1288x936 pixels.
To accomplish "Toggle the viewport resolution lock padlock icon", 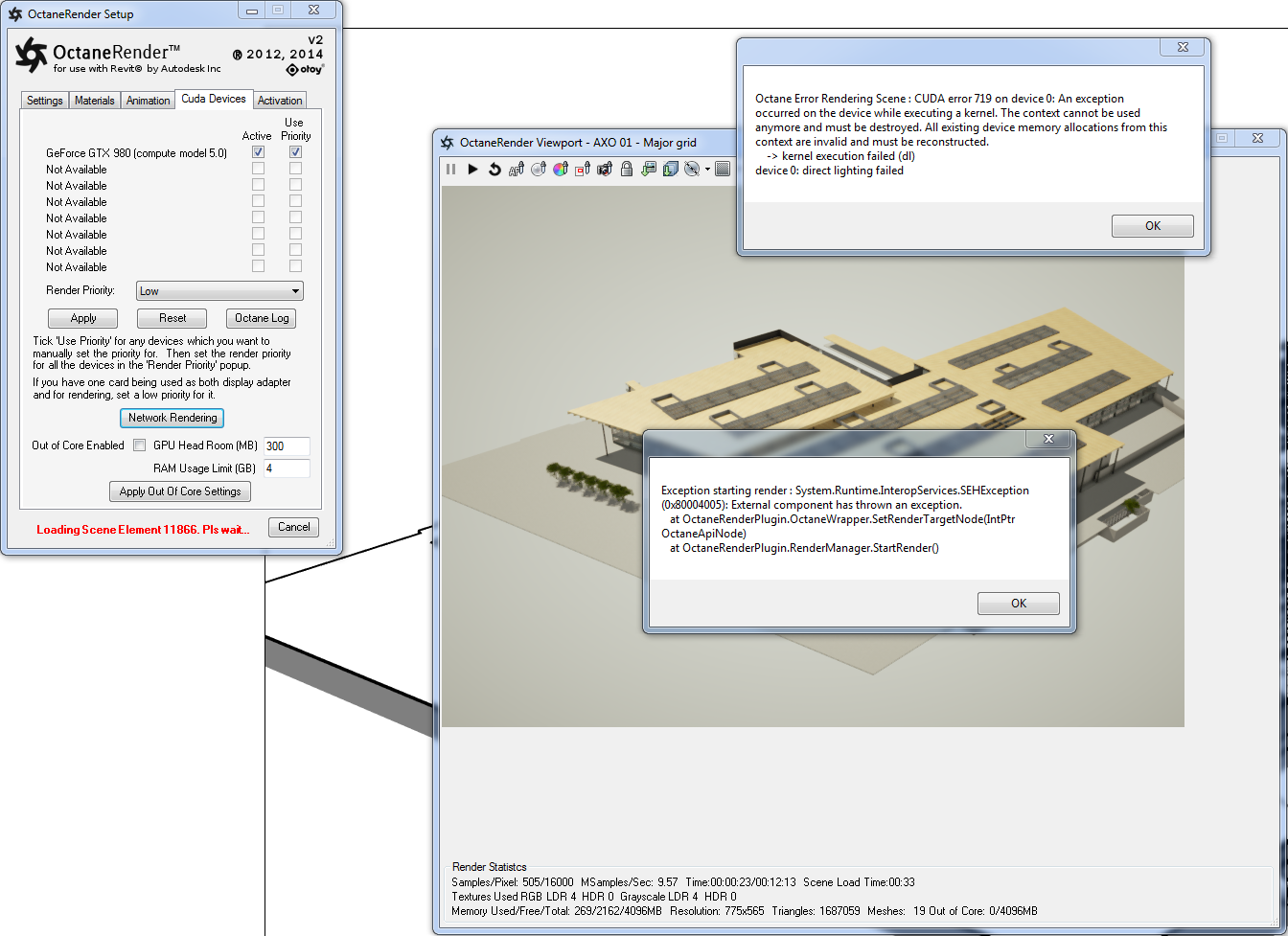I will (x=627, y=170).
